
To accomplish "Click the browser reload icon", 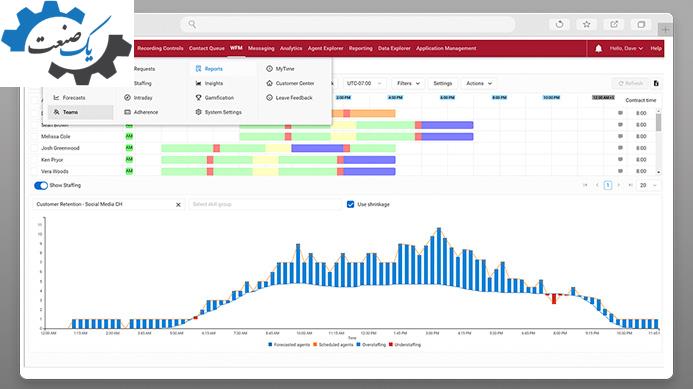I will click(x=559, y=24).
